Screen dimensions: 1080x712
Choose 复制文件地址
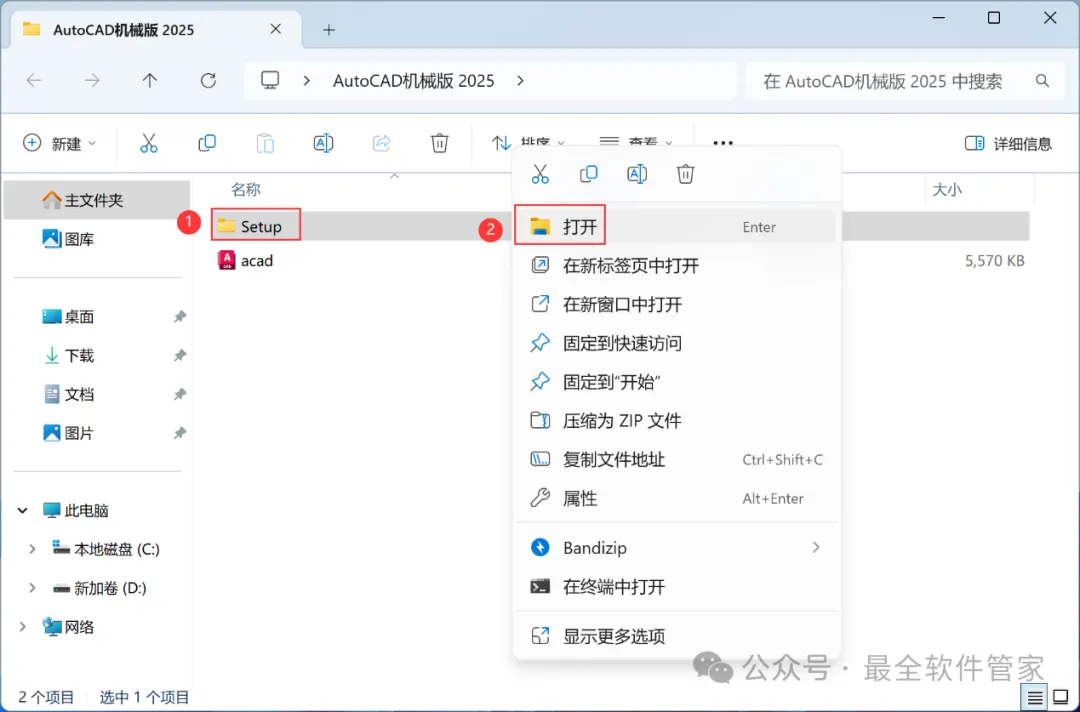click(676, 459)
